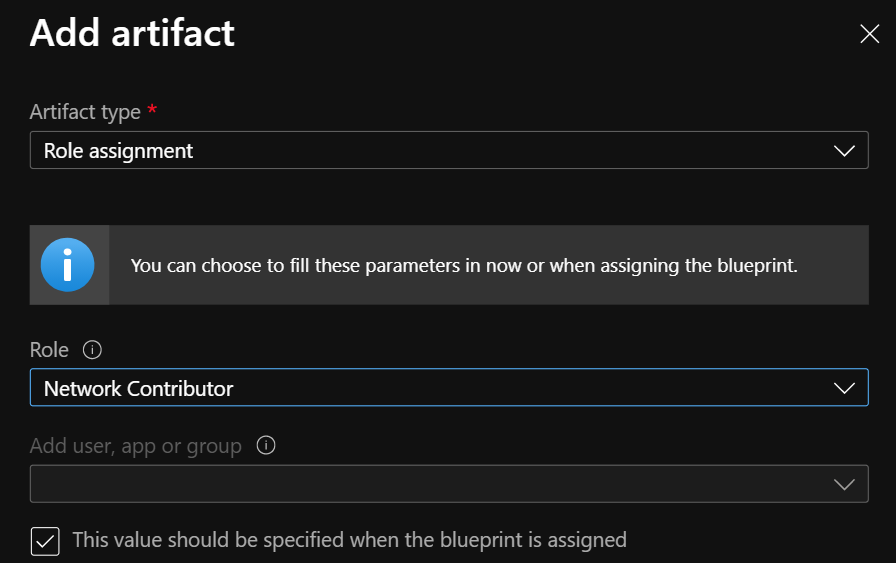This screenshot has height=563, width=896.
Task: Click the Add user, app or group label
Action: click(135, 446)
